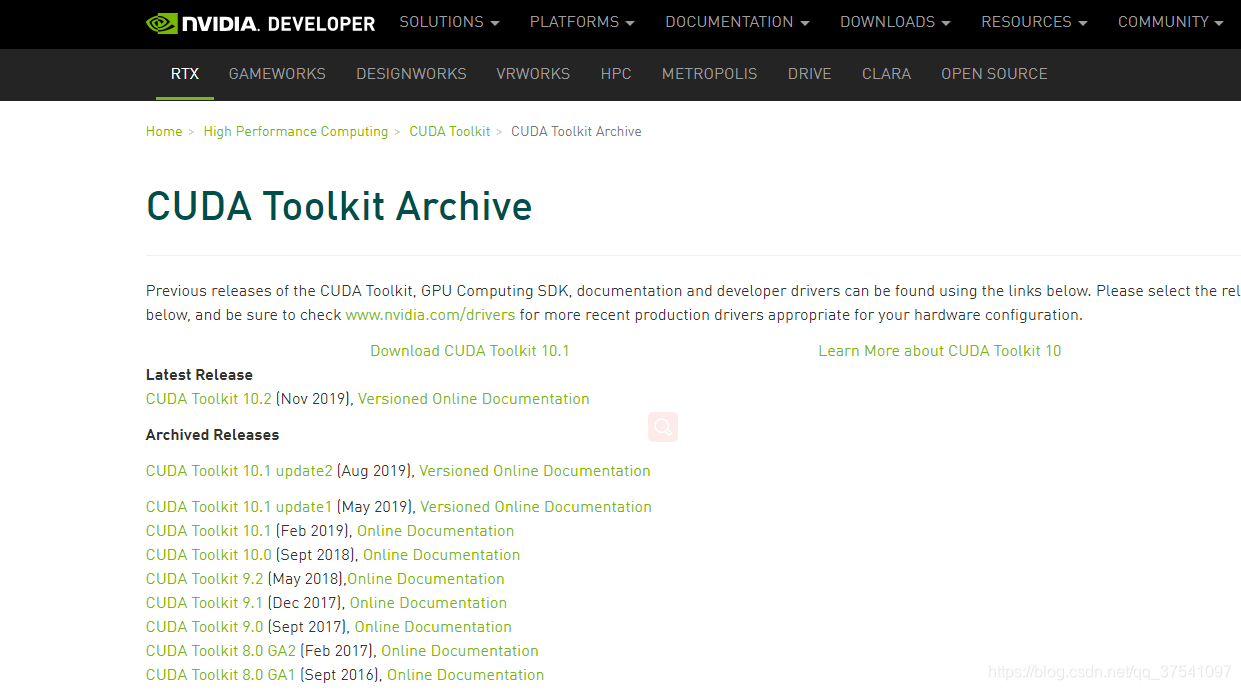Open the DOCUMENTATION dropdown menu
The height and width of the screenshot is (690, 1241).
pyautogui.click(x=738, y=22)
